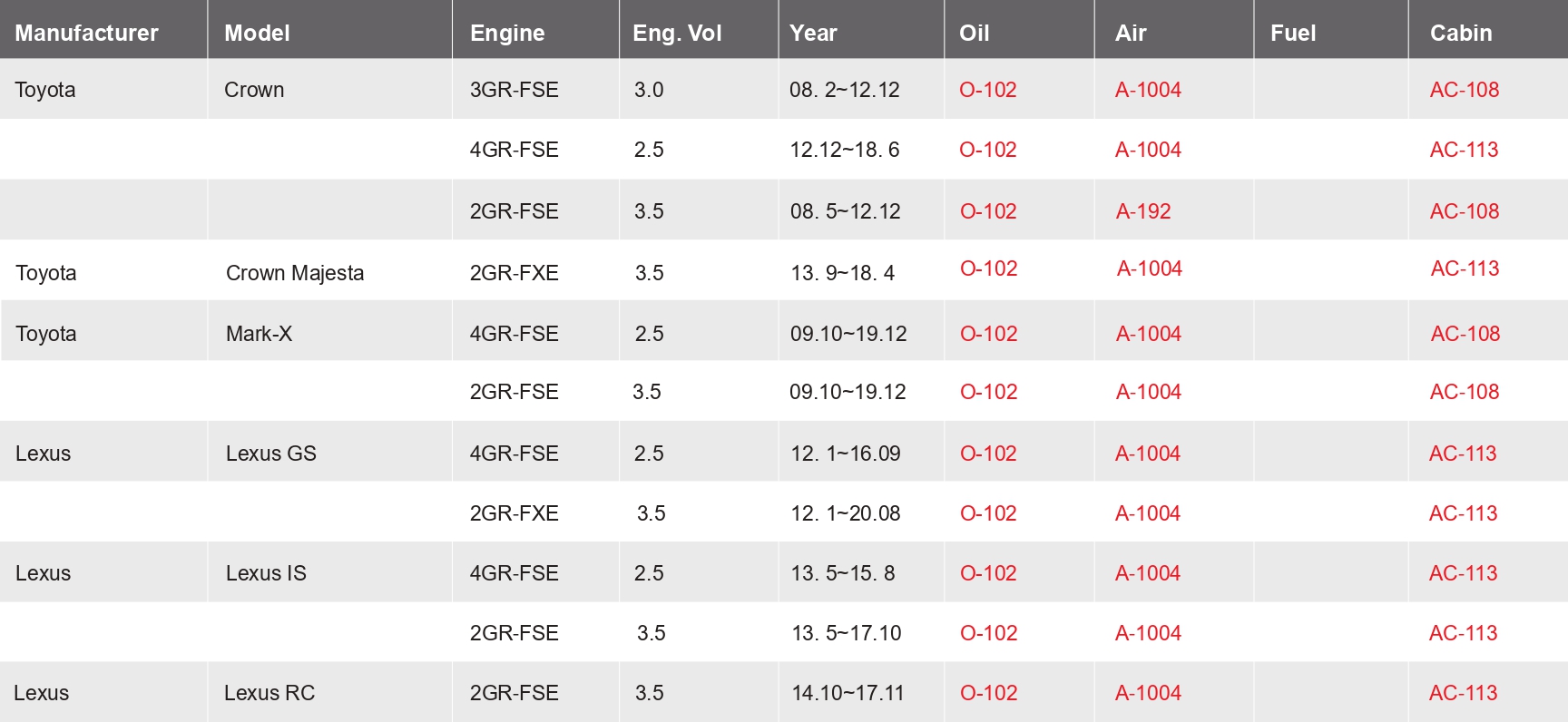Click AC-113 cabin code in Crown Majesta row
The image size is (1568, 722).
(x=1465, y=268)
